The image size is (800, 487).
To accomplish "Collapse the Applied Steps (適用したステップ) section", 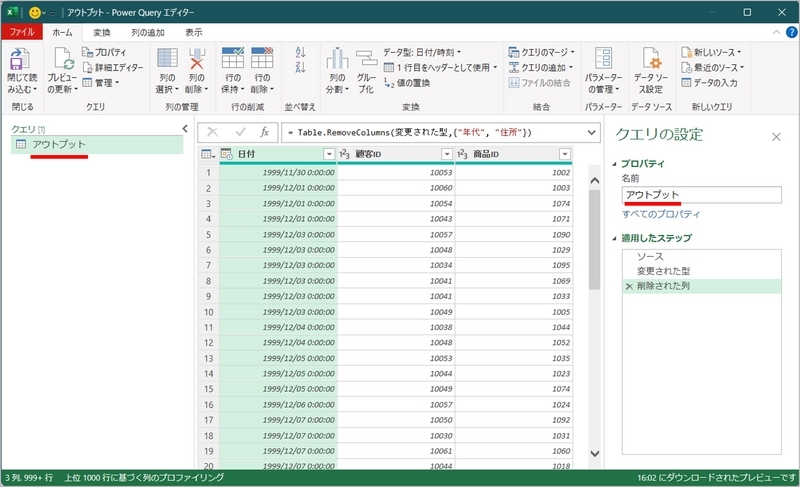I will click(x=614, y=238).
